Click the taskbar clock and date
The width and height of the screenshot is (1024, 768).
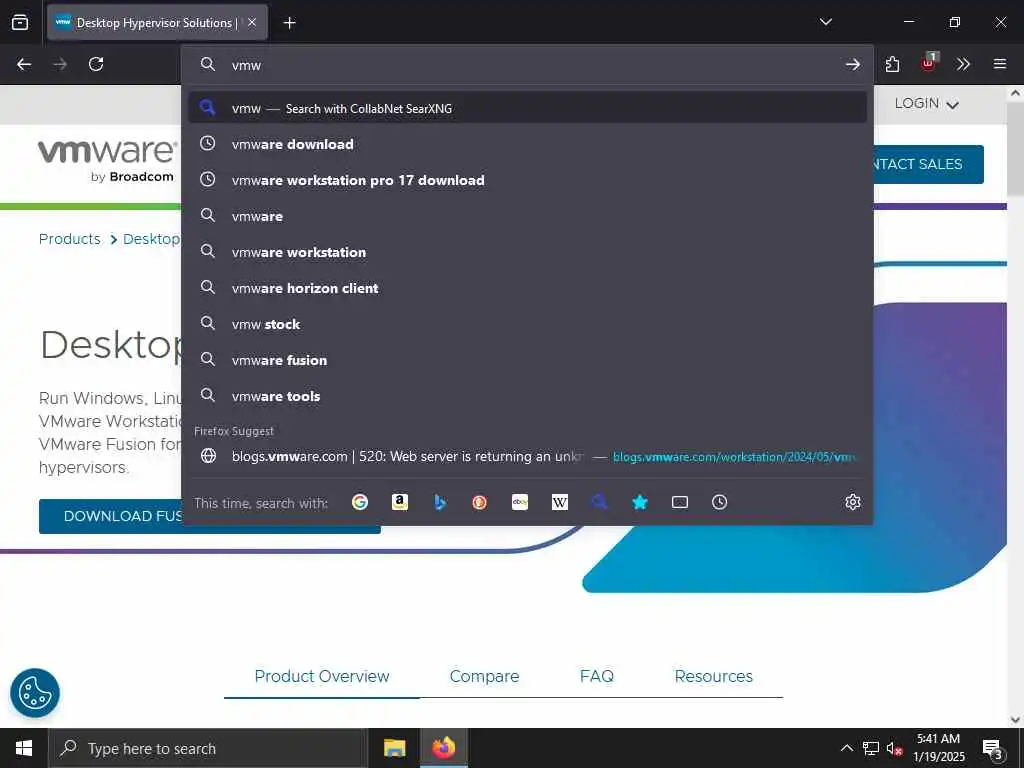pyautogui.click(x=938, y=748)
